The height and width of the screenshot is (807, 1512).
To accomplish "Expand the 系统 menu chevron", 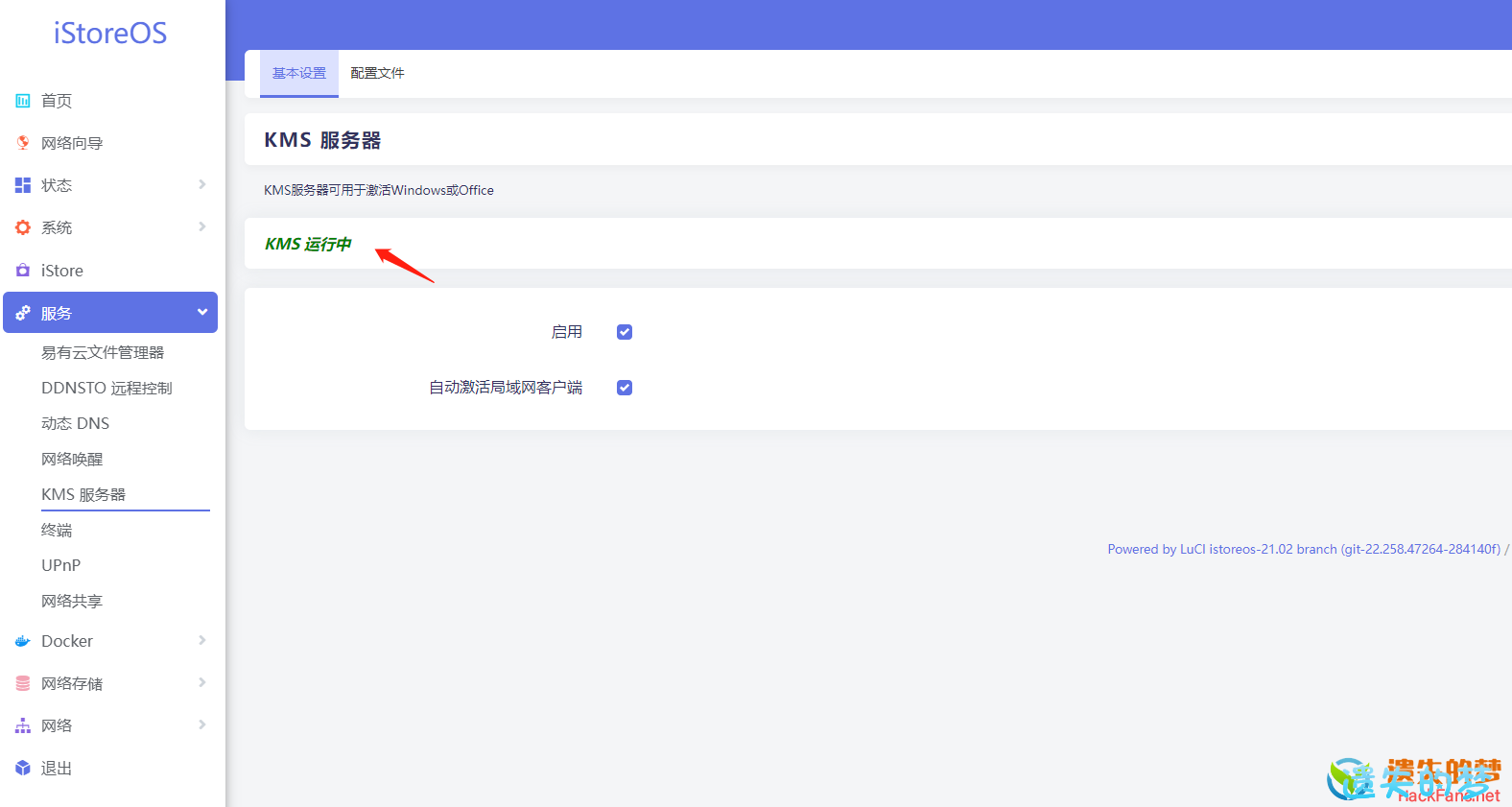I will tap(202, 226).
